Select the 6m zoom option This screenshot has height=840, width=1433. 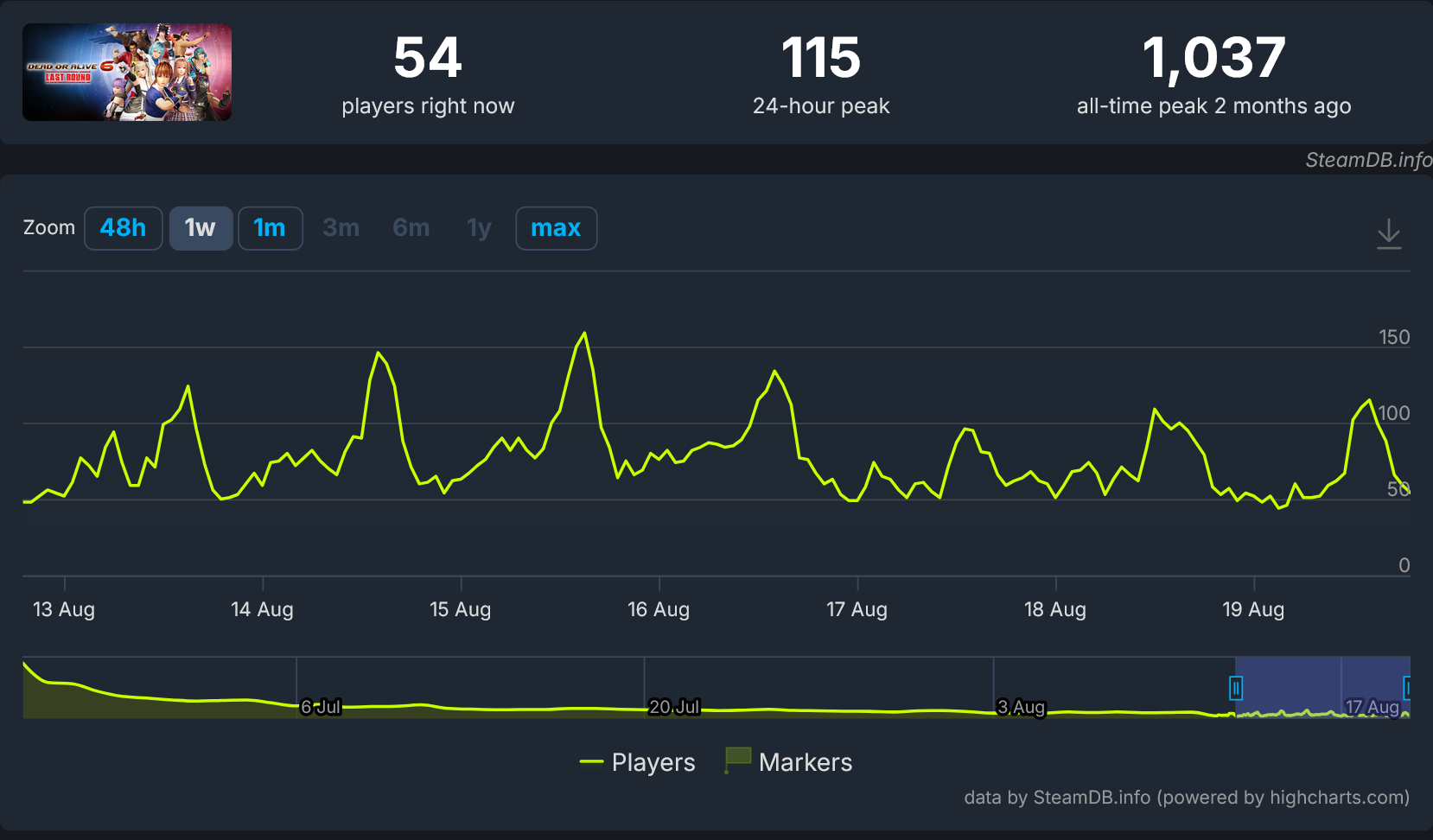411,228
